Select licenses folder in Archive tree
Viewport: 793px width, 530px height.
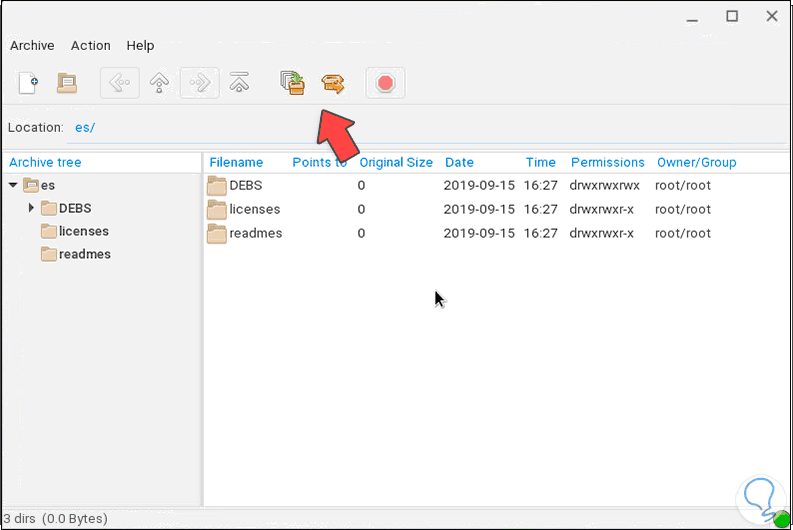[x=75, y=231]
